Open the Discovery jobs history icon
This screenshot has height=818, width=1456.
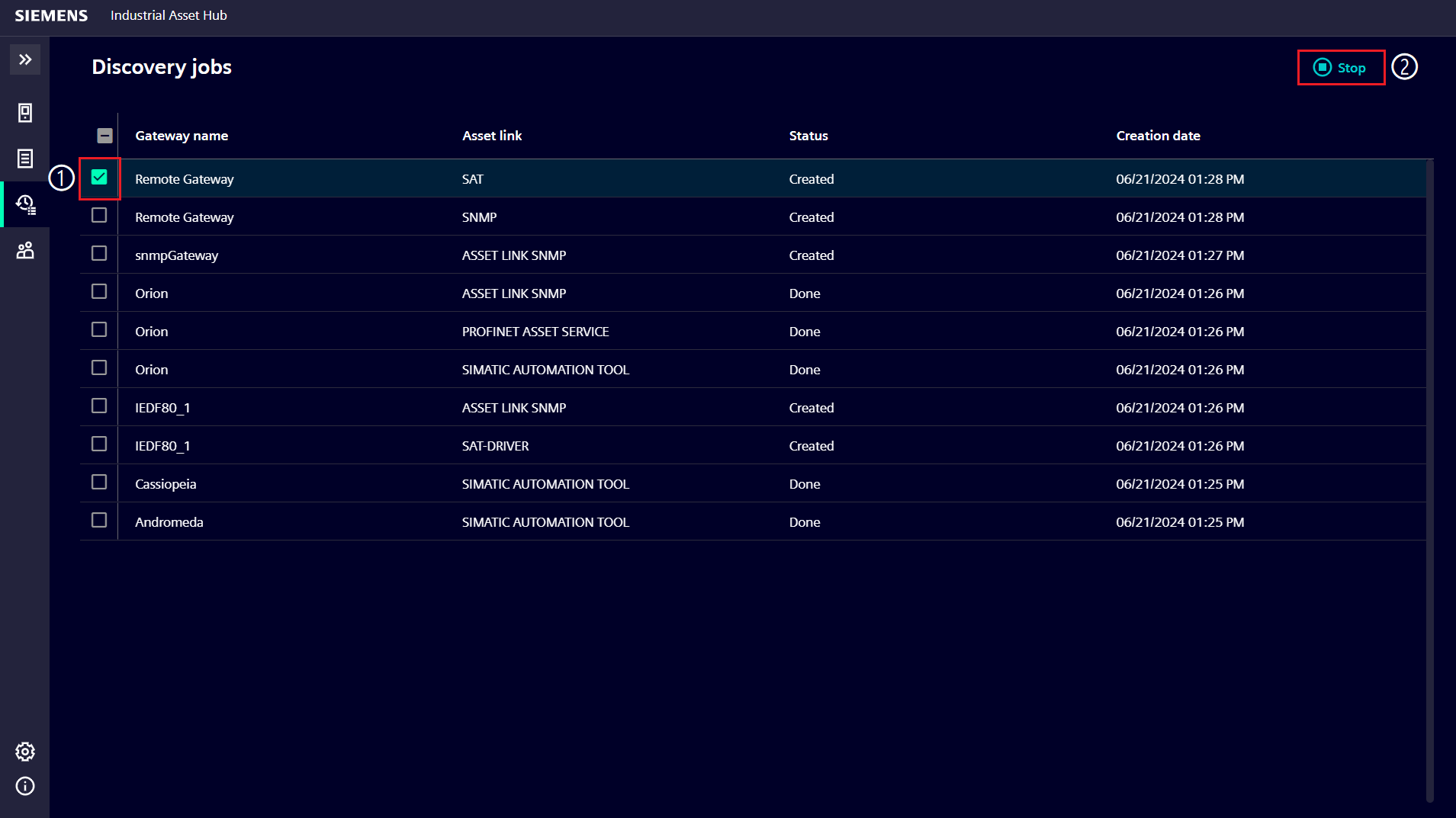tap(25, 204)
